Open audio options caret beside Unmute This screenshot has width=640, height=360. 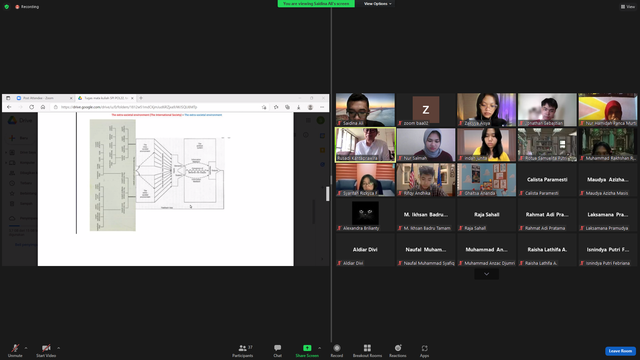[x=26, y=348]
